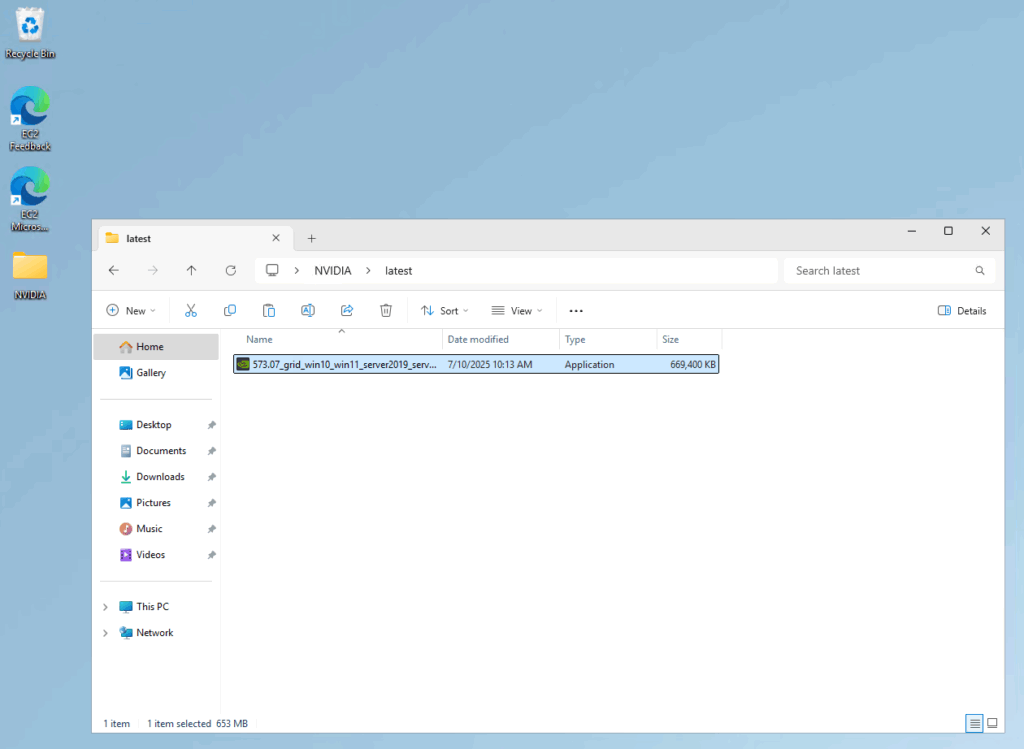Copy the selected file

click(x=230, y=311)
